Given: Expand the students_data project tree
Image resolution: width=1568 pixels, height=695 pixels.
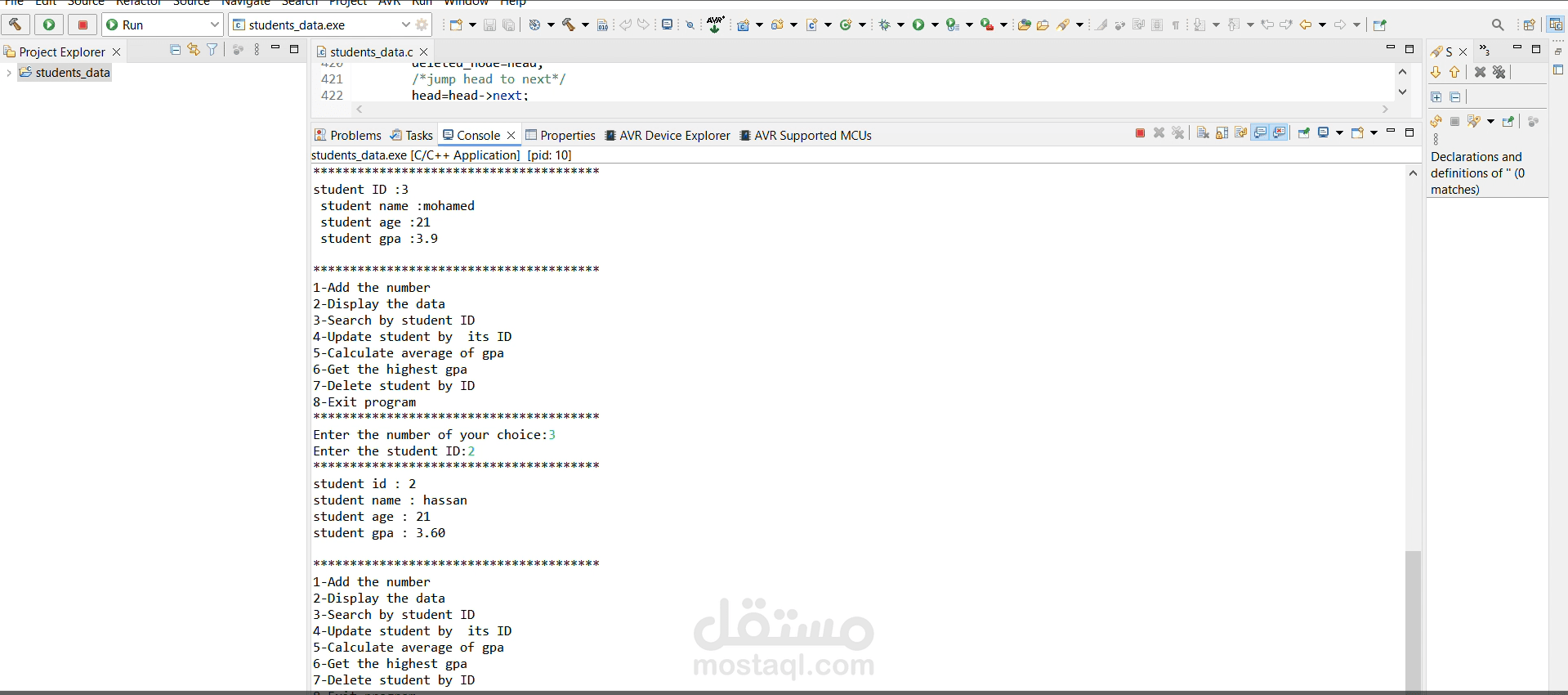Looking at the screenshot, I should click(8, 73).
